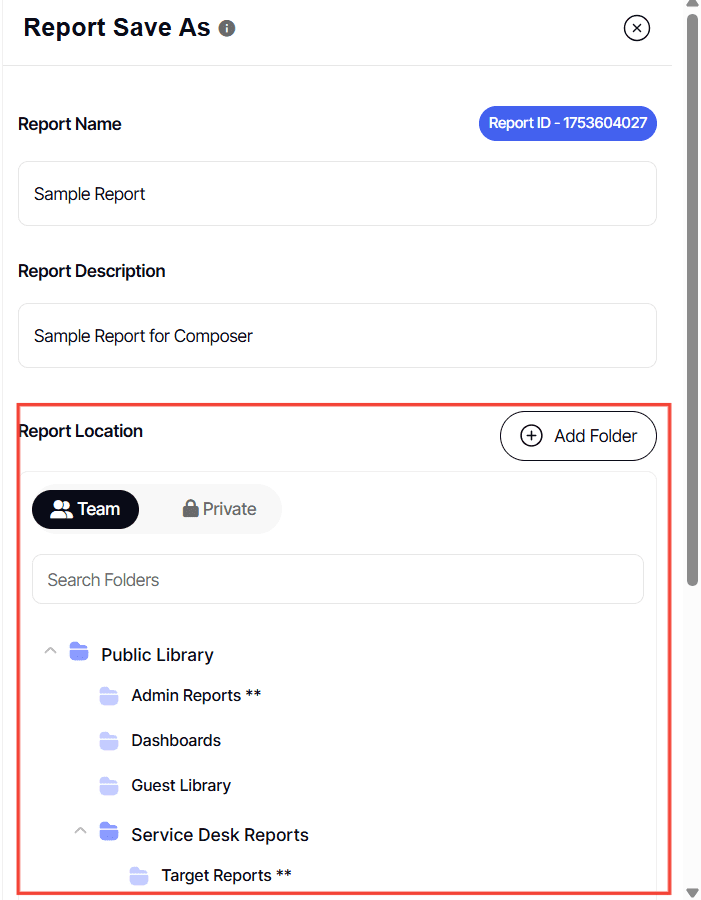Screen dimensions: 701x900
Task: Collapse the Service Desk Reports node
Action: coord(80,831)
